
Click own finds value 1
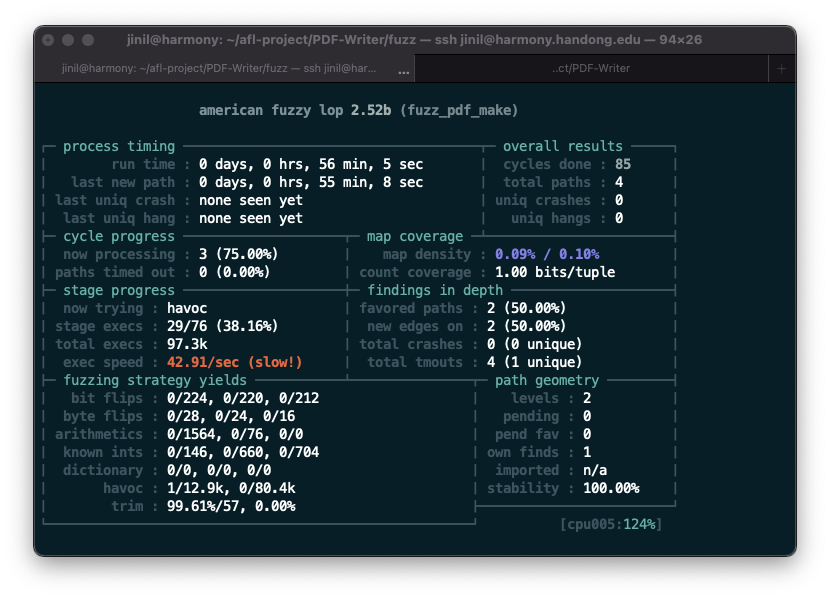(587, 452)
